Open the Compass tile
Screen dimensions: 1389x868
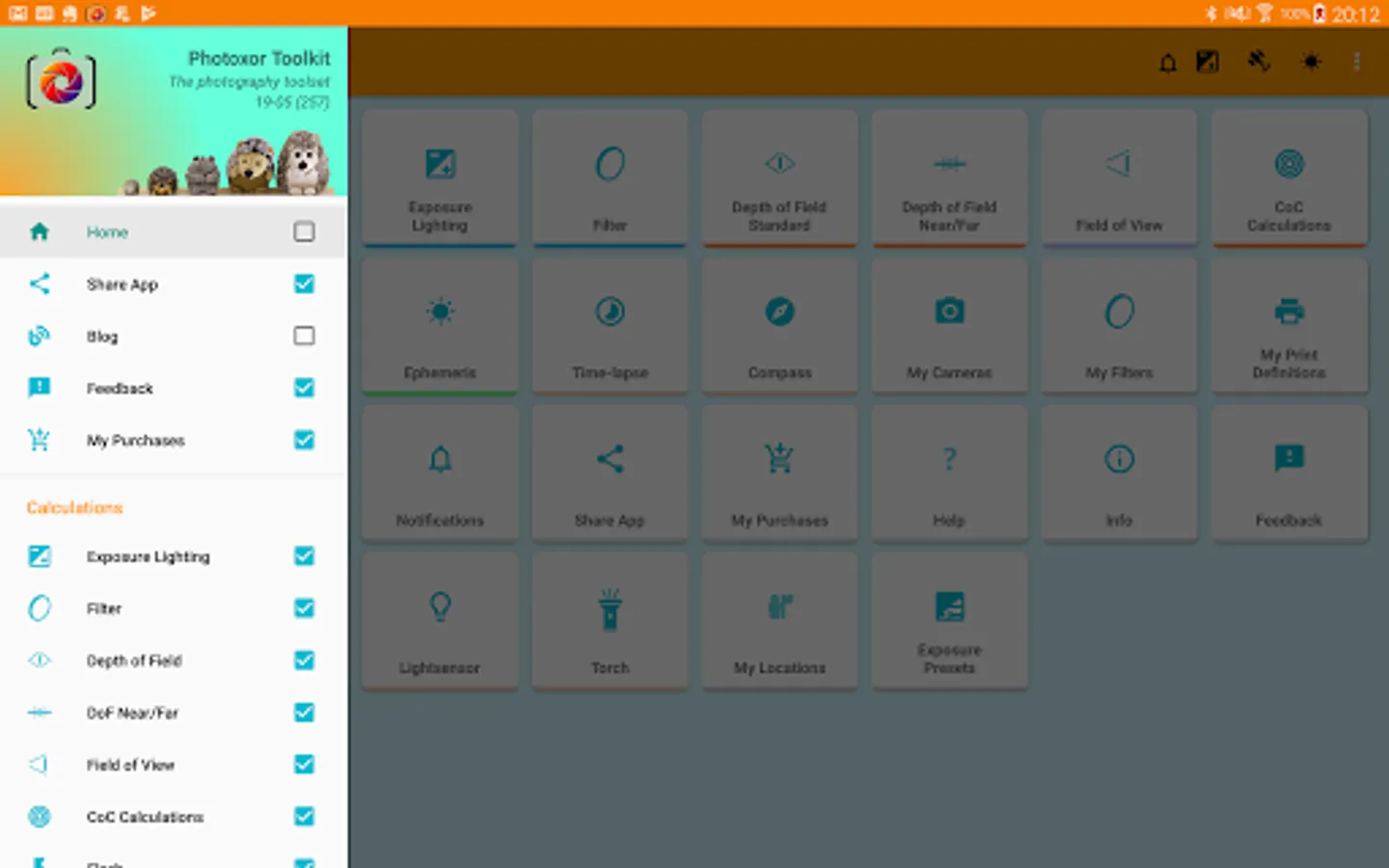click(x=779, y=326)
